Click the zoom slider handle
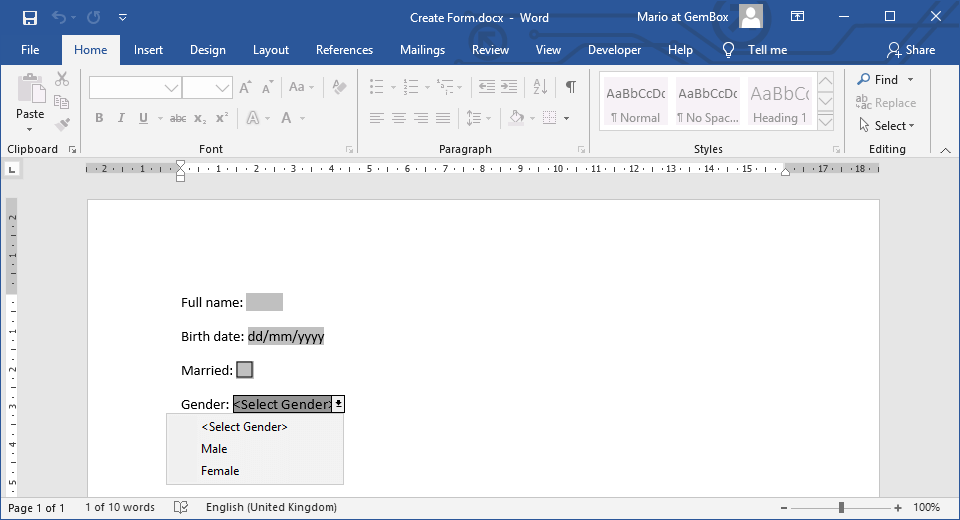 [842, 508]
